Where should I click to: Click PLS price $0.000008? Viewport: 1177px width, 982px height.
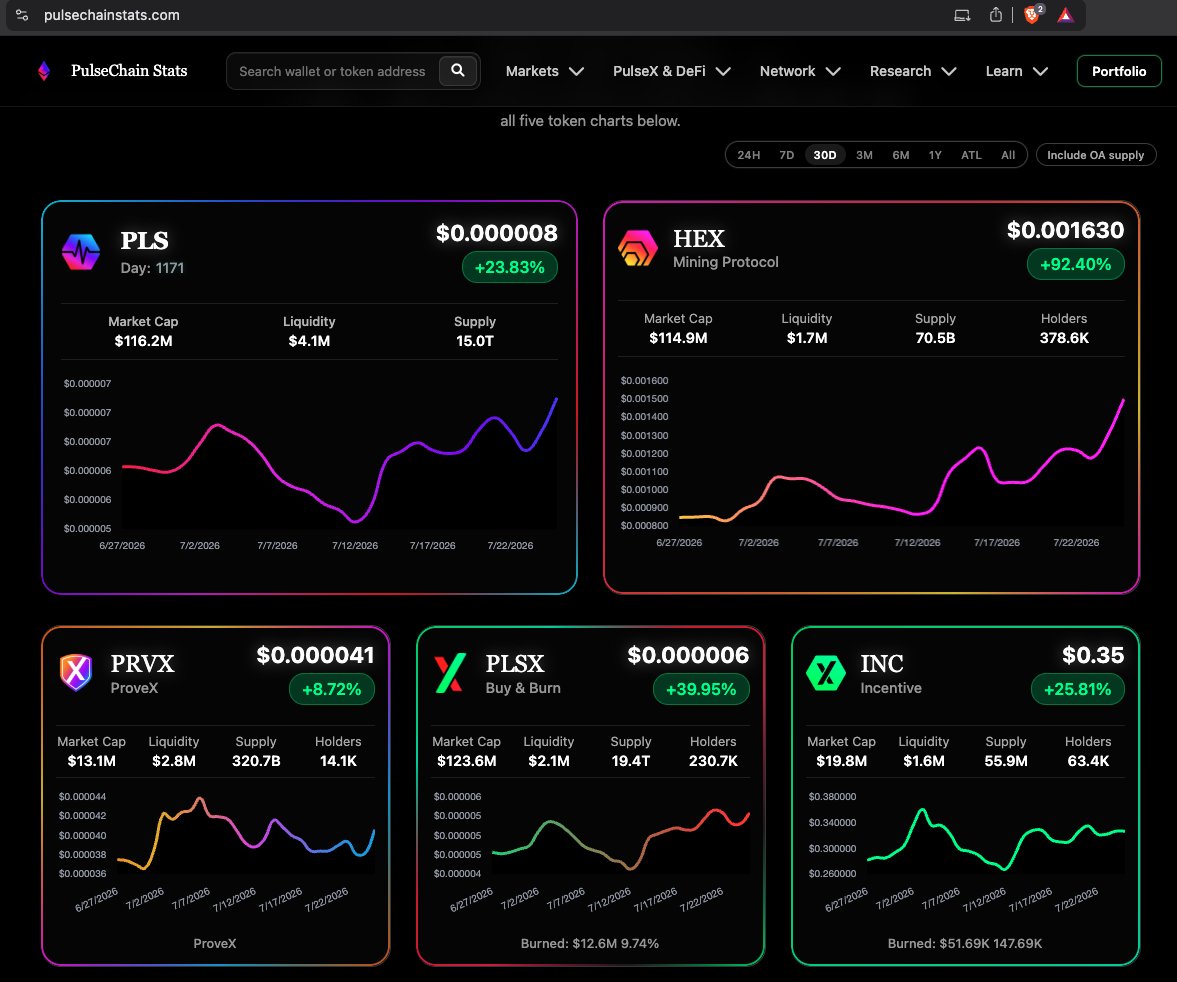click(497, 233)
